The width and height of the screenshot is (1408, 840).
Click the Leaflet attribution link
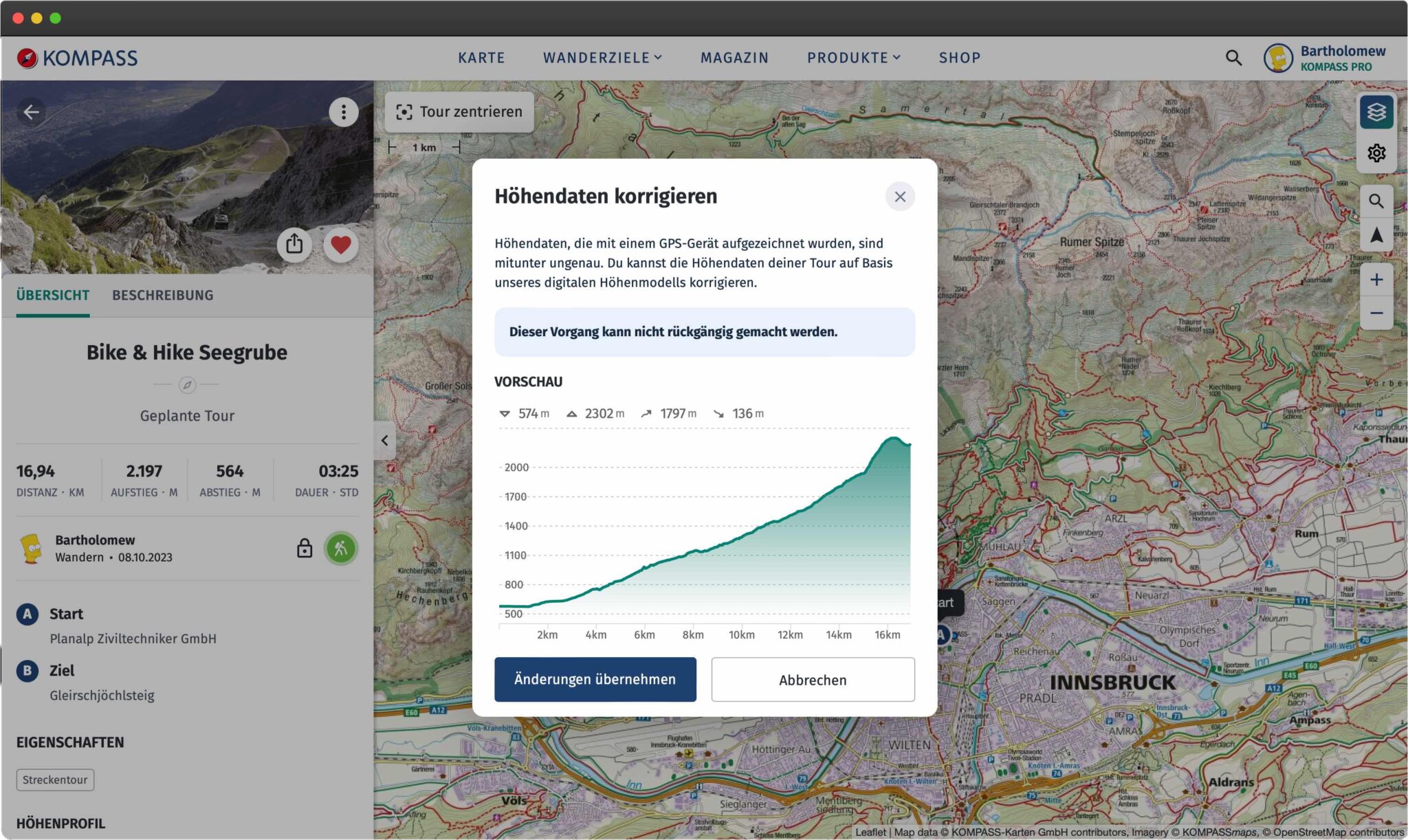pos(870,832)
